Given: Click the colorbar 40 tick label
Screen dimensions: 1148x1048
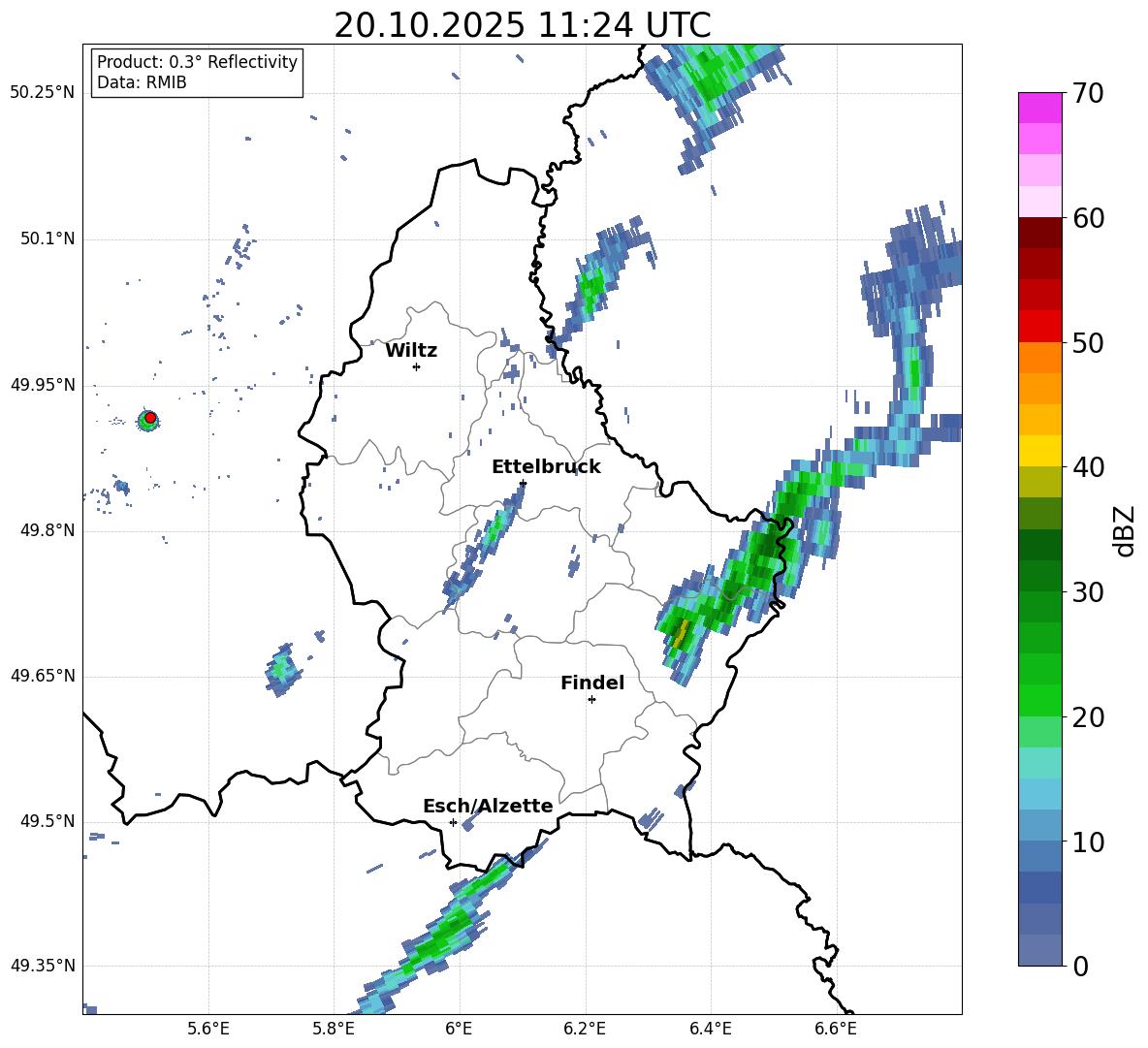Looking at the screenshot, I should [x=1088, y=467].
